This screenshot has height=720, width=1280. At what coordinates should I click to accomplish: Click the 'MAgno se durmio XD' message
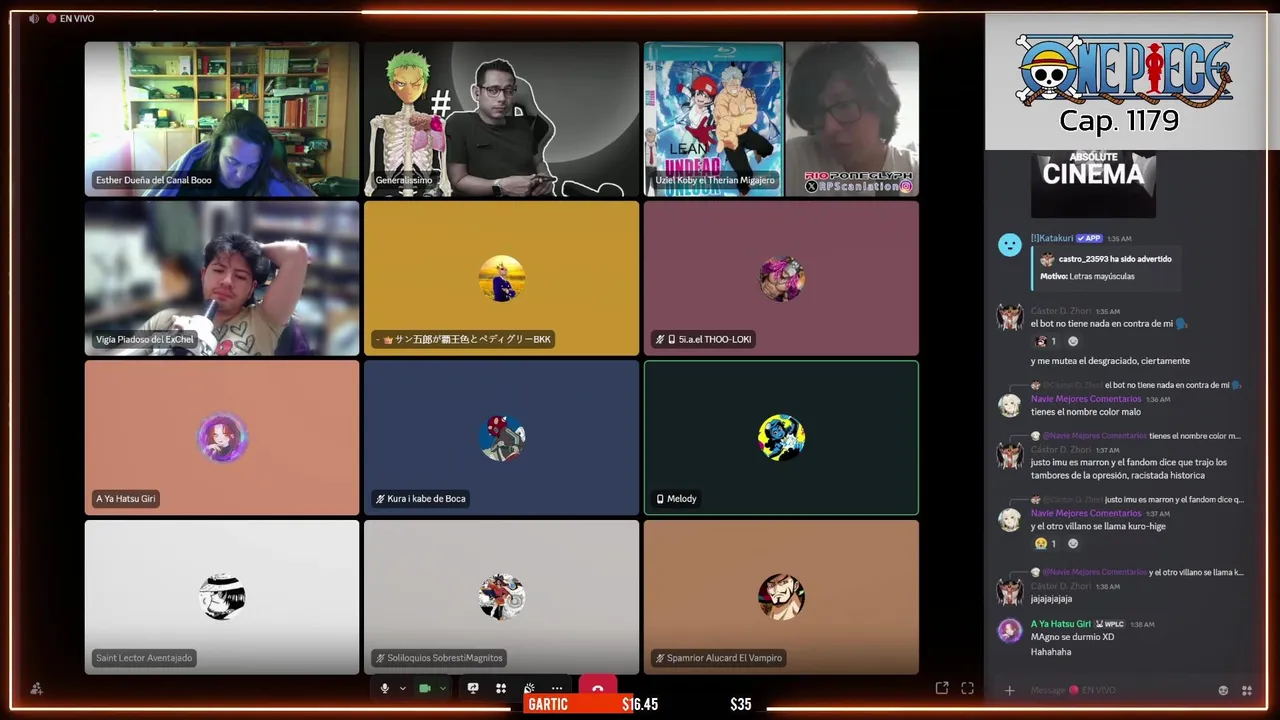click(x=1072, y=637)
